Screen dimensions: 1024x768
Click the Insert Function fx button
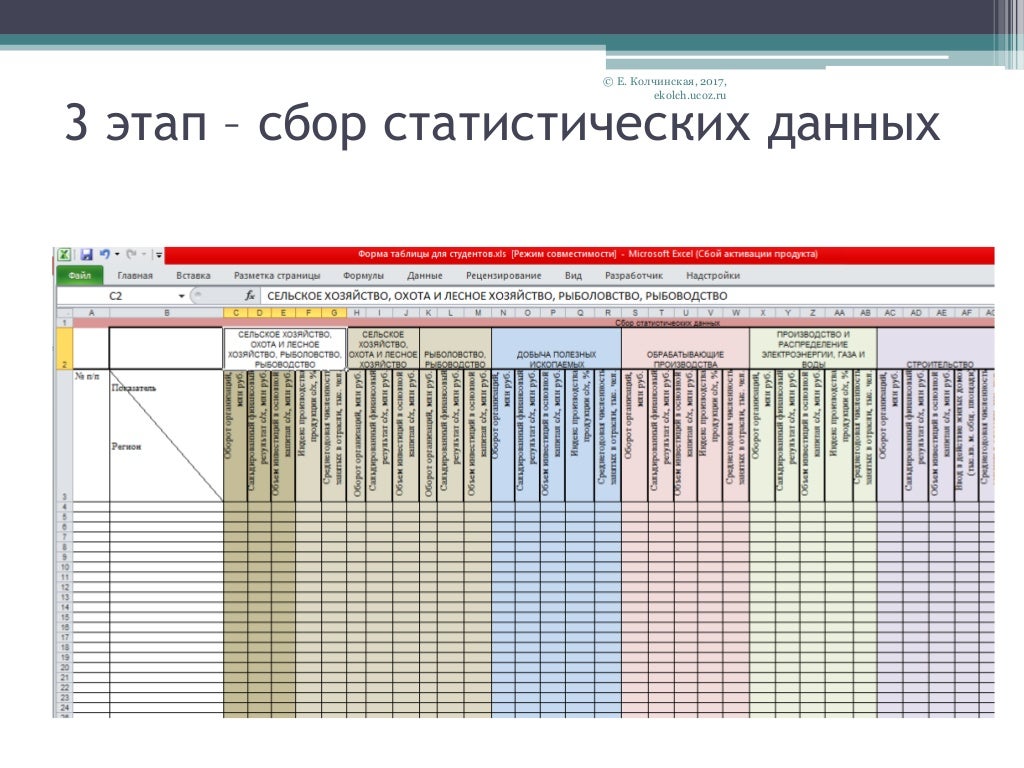click(249, 296)
